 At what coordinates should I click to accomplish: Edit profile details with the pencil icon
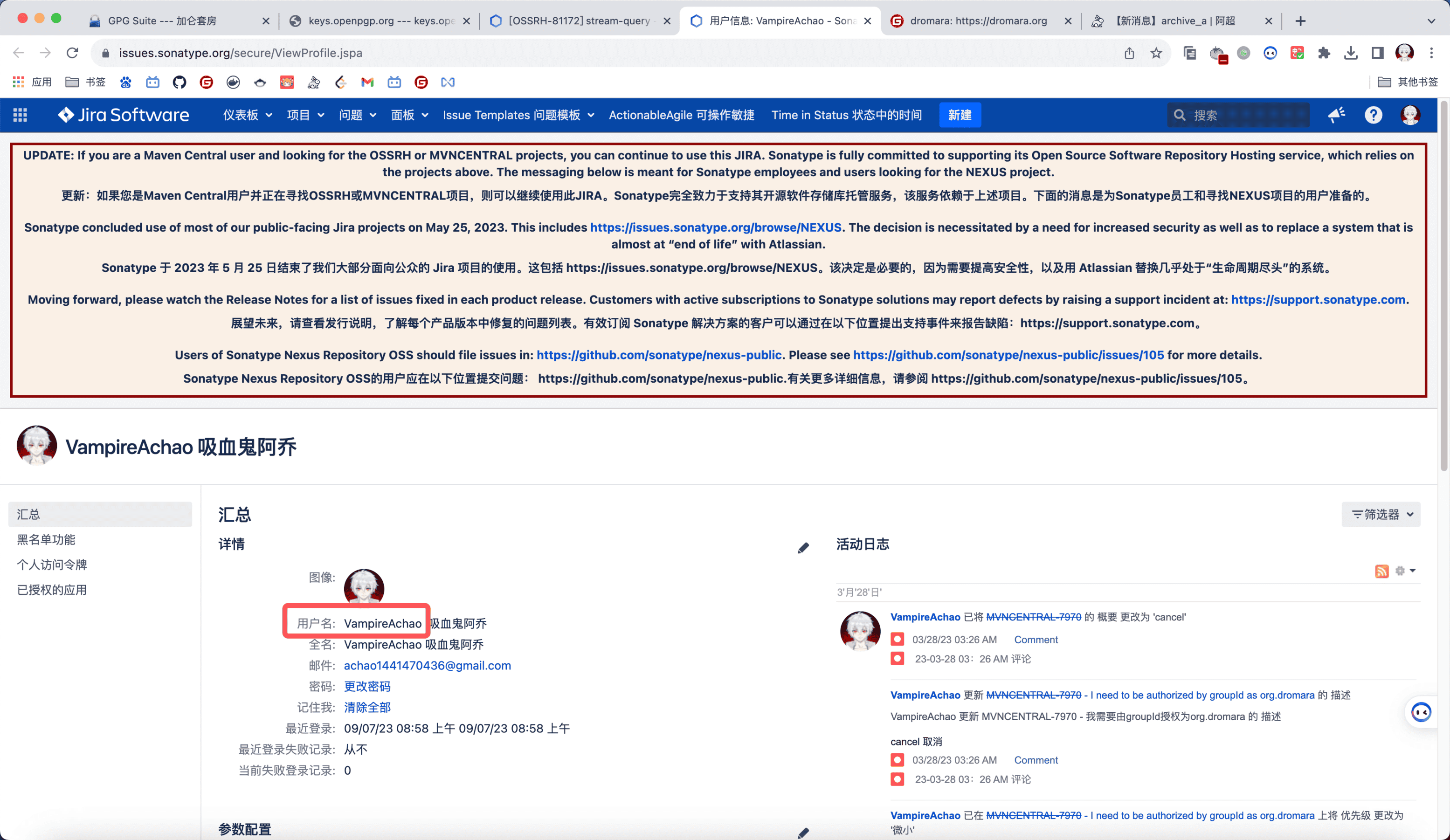tap(803, 548)
